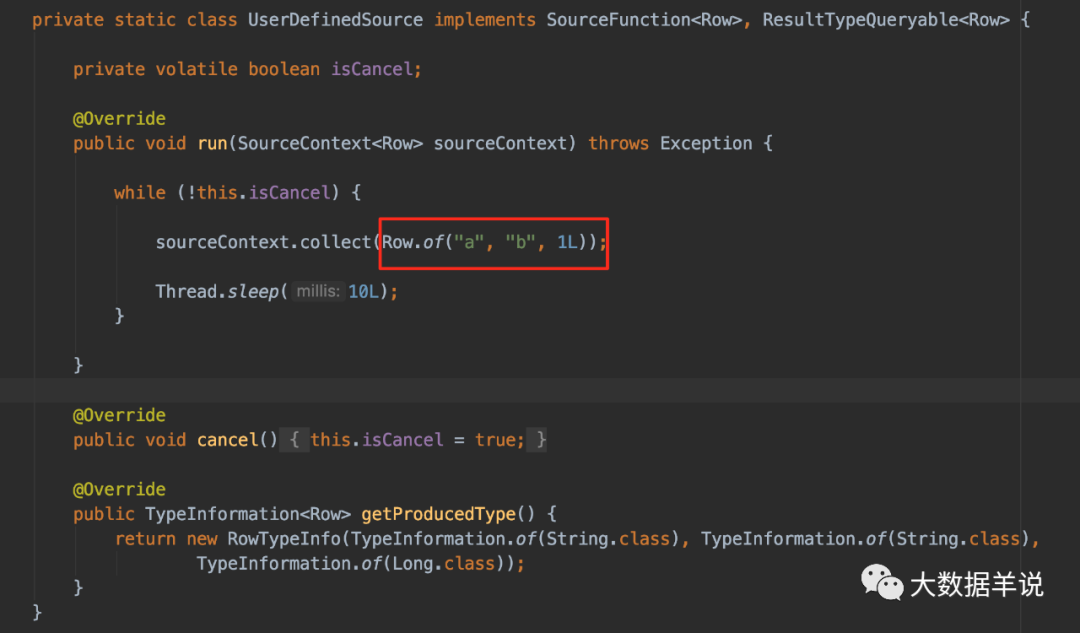Click Long.class argument
This screenshot has height=633, width=1080.
pos(444,563)
